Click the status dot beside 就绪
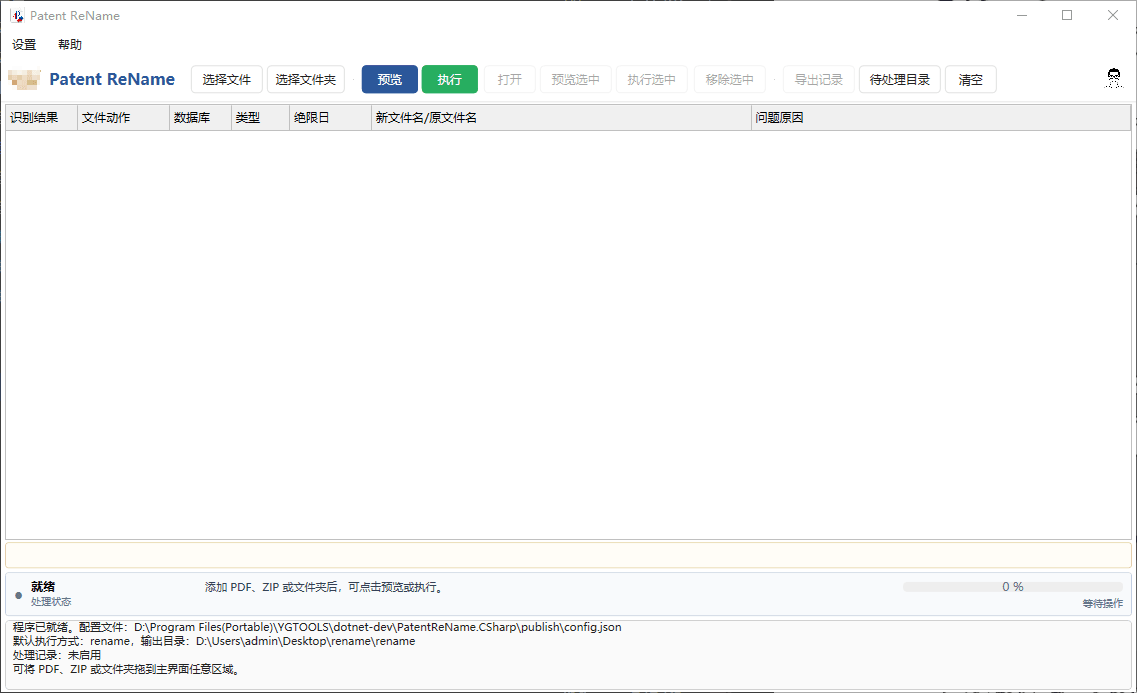The width and height of the screenshot is (1137, 693). tap(18, 595)
